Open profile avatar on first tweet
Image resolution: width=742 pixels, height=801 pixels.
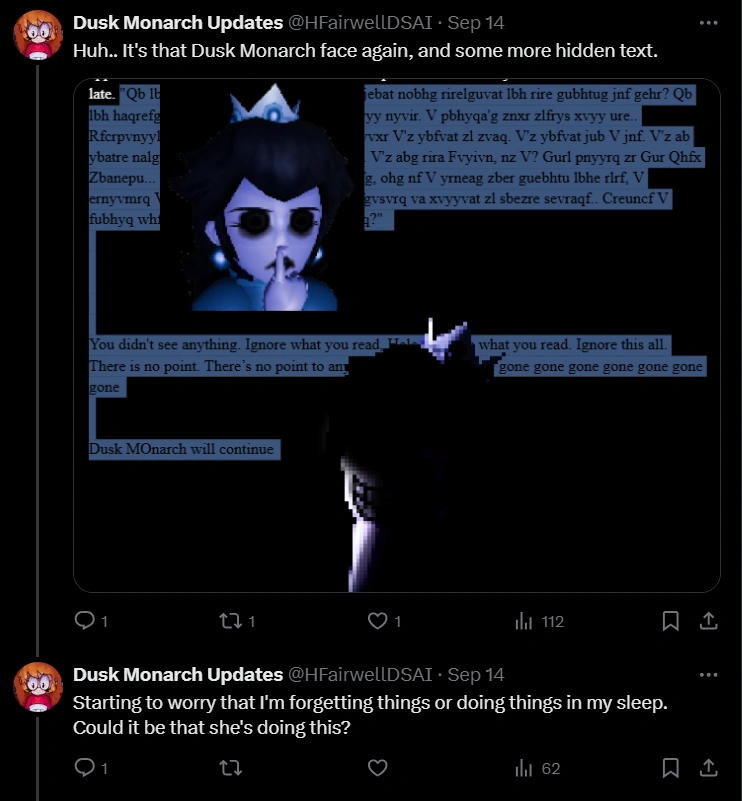click(38, 35)
